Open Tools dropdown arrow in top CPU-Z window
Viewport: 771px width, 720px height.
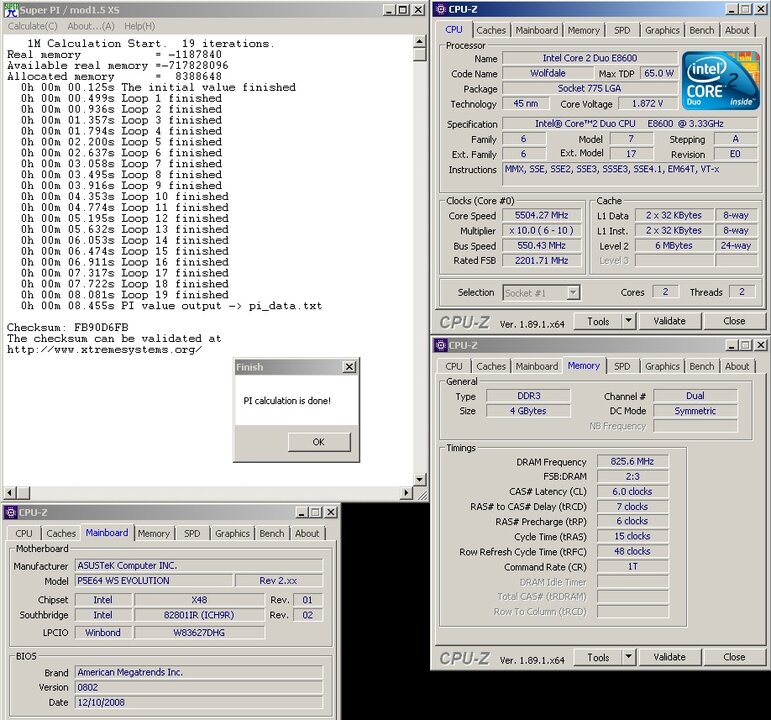tap(628, 321)
